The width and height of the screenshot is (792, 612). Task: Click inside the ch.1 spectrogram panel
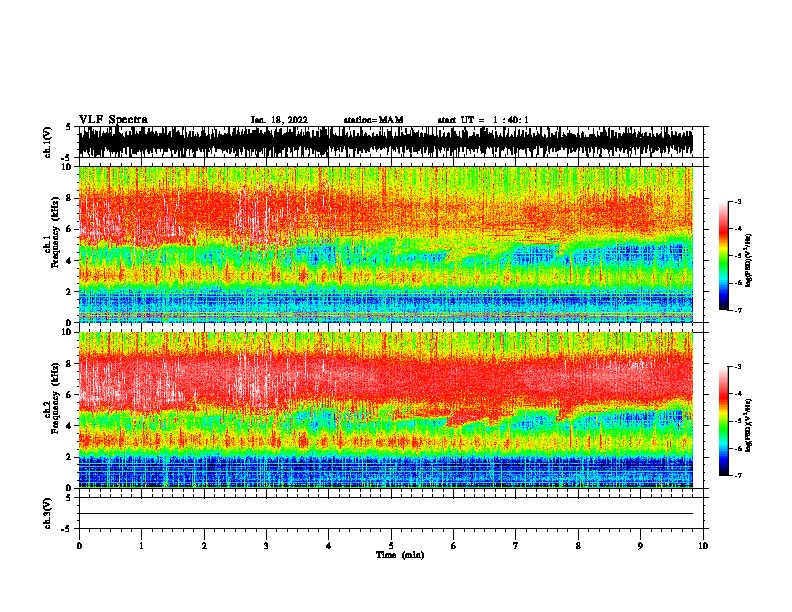point(386,244)
